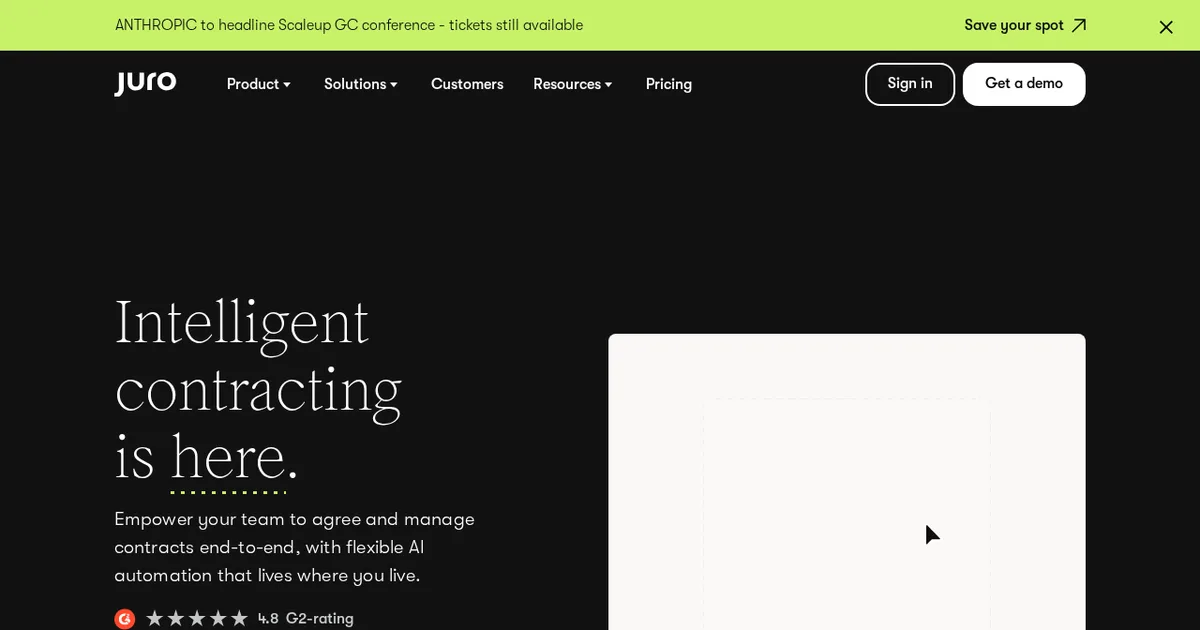Click the five-star rating row
Image resolution: width=1200 pixels, height=630 pixels.
(197, 619)
